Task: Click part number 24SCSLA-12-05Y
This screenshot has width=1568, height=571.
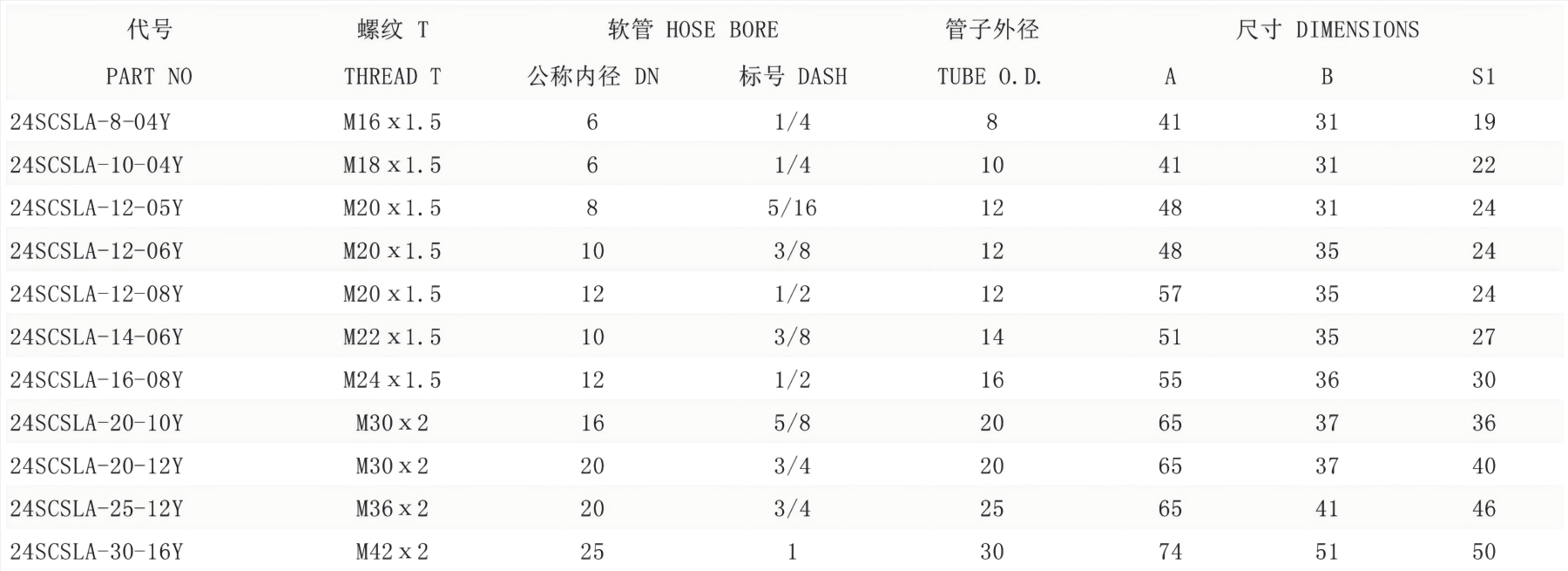Action: pyautogui.click(x=97, y=207)
